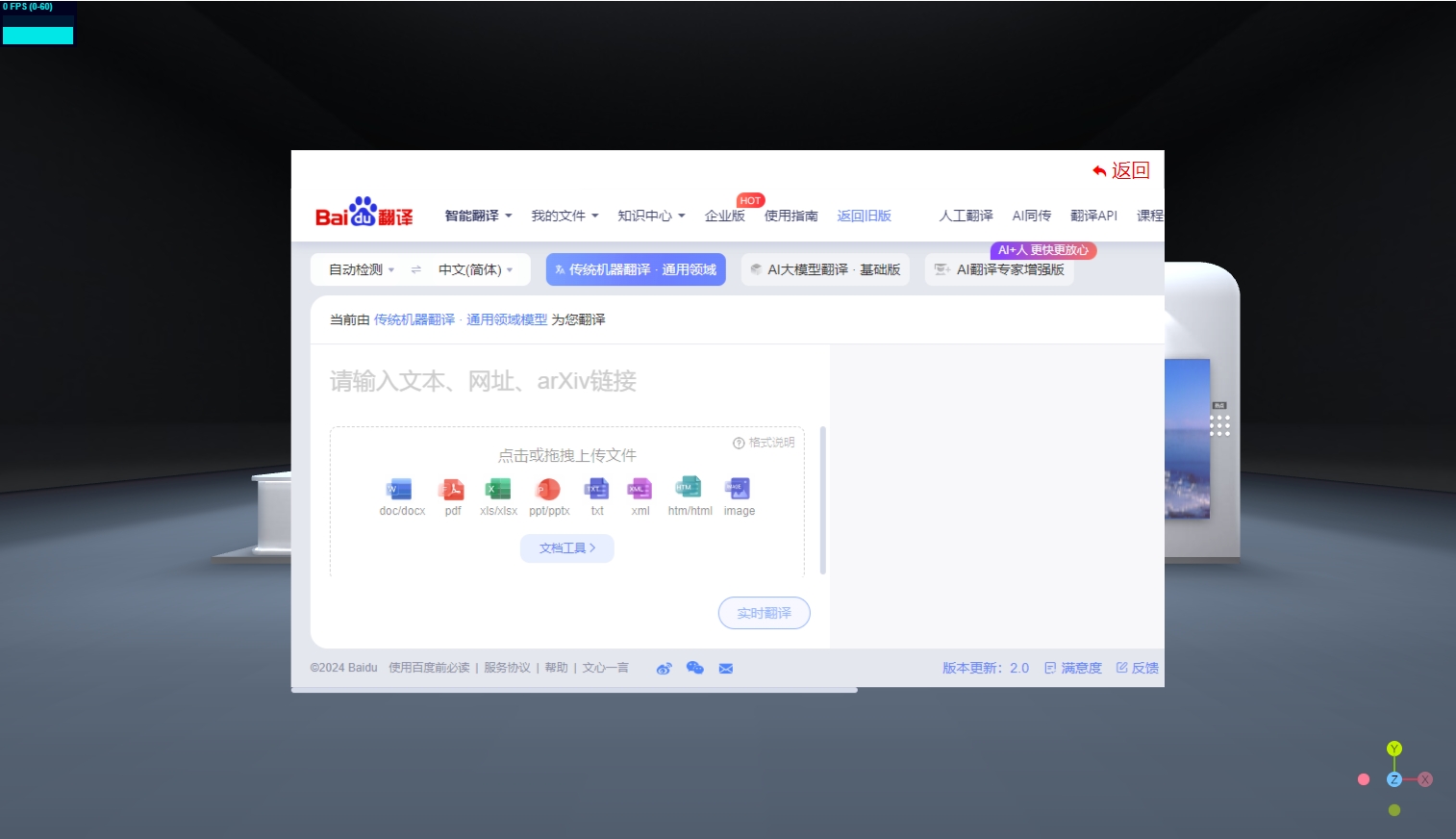Click the txt file format icon
The image size is (1456, 839).
coord(596,490)
